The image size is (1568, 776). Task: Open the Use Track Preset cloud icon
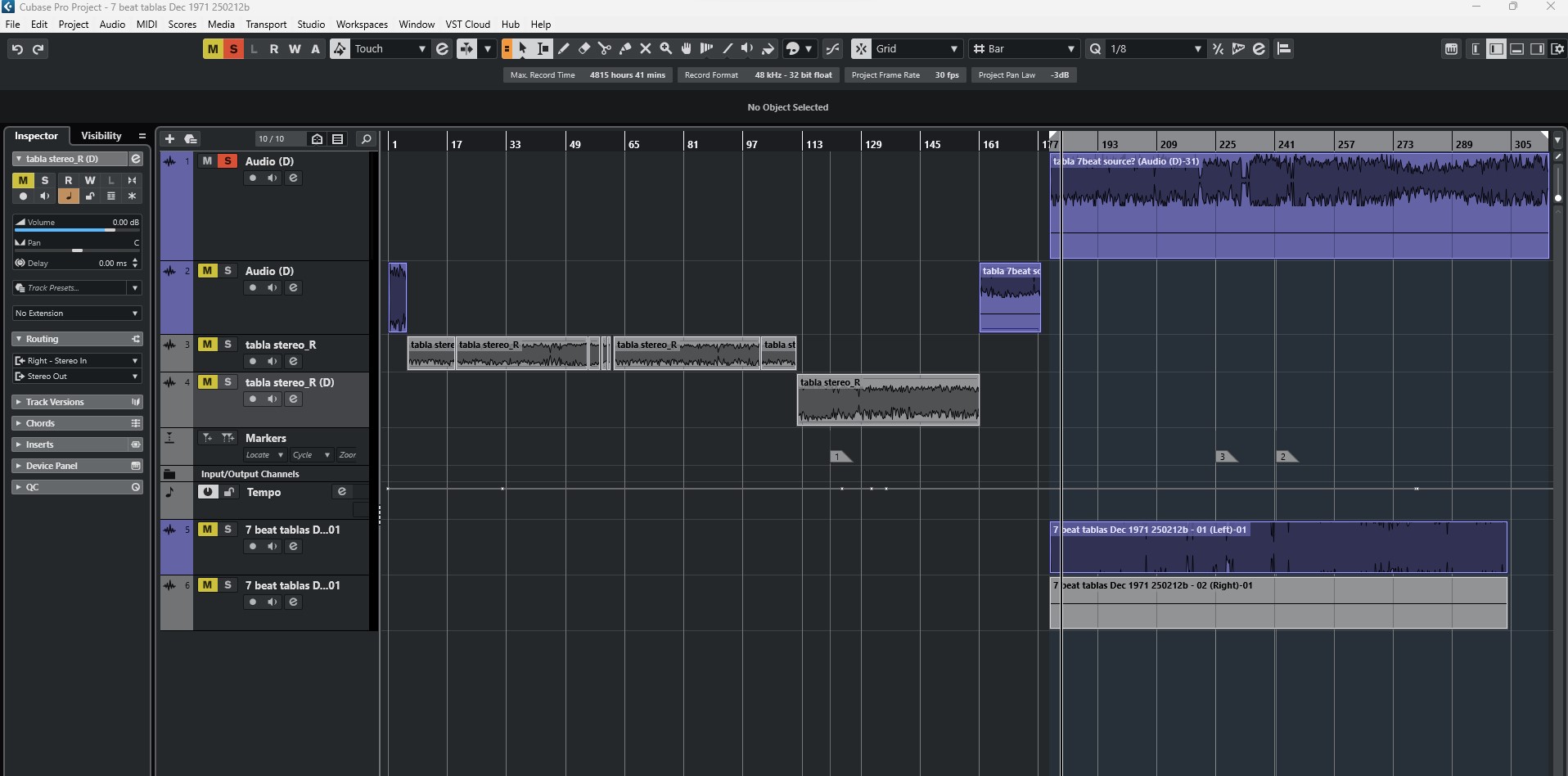(190, 139)
